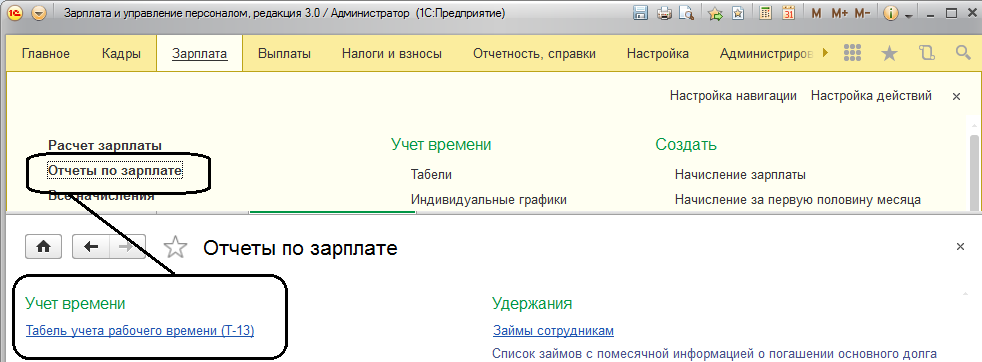Expand the info button dropdown arrow
Image resolution: width=982 pixels, height=362 pixels.
coord(908,14)
